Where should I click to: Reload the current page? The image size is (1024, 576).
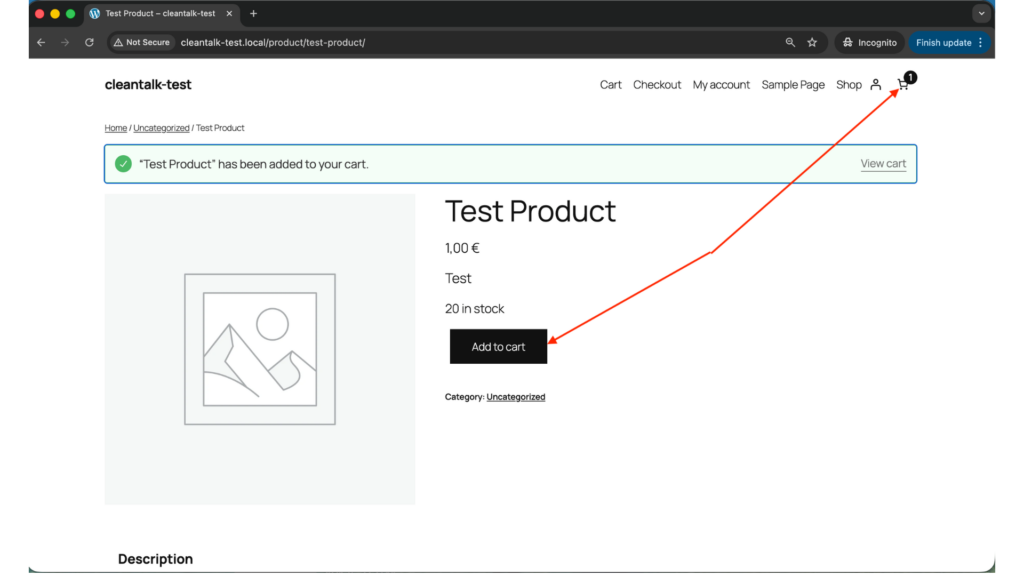click(x=89, y=42)
